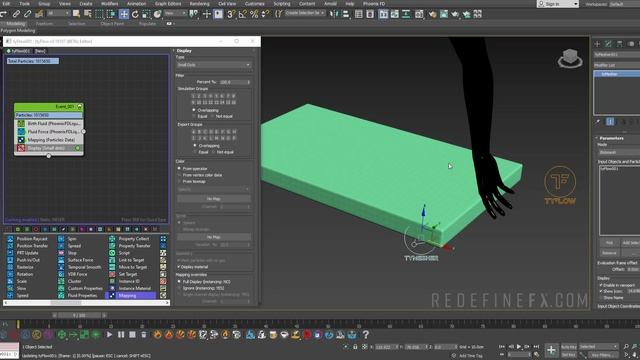Select Display (Small dots) operator in event
The height and width of the screenshot is (360, 640).
[49, 148]
